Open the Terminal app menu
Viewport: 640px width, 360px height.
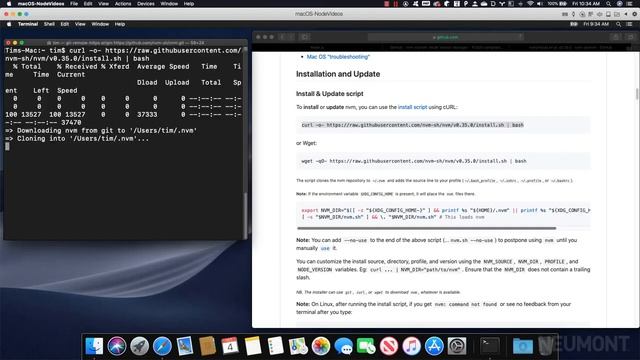pyautogui.click(x=28, y=24)
